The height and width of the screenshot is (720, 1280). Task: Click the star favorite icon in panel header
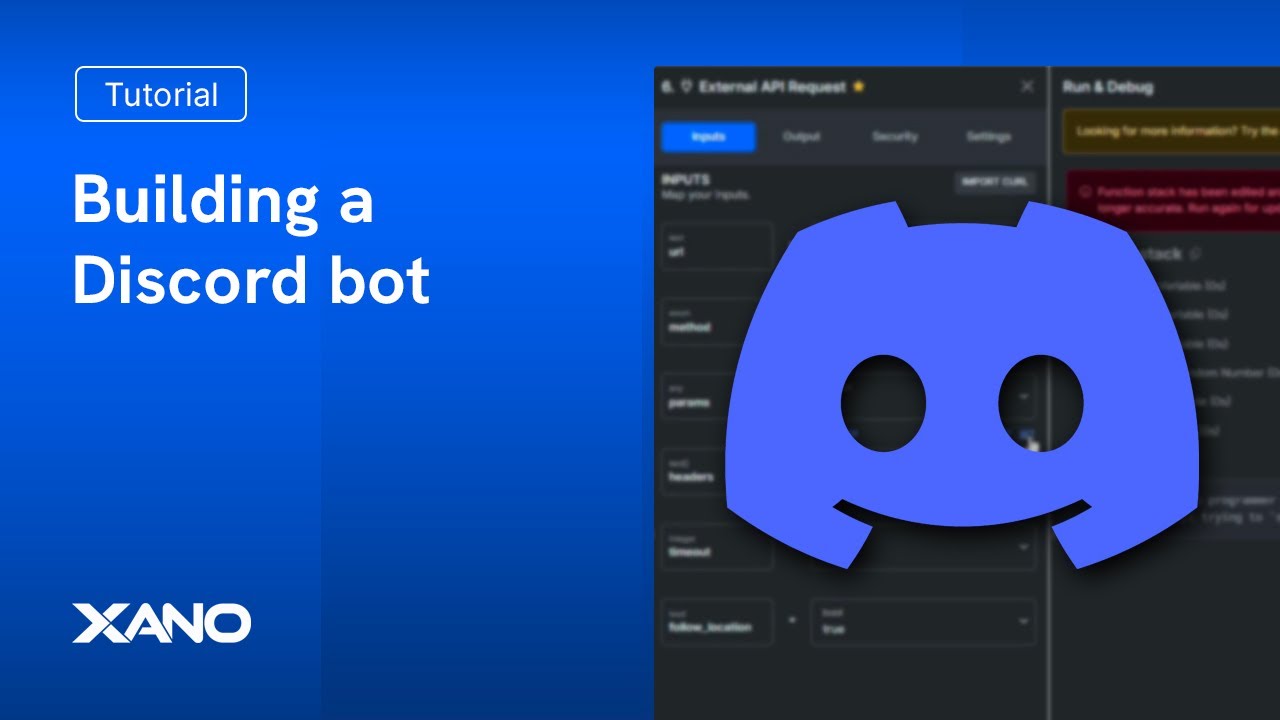tap(859, 87)
